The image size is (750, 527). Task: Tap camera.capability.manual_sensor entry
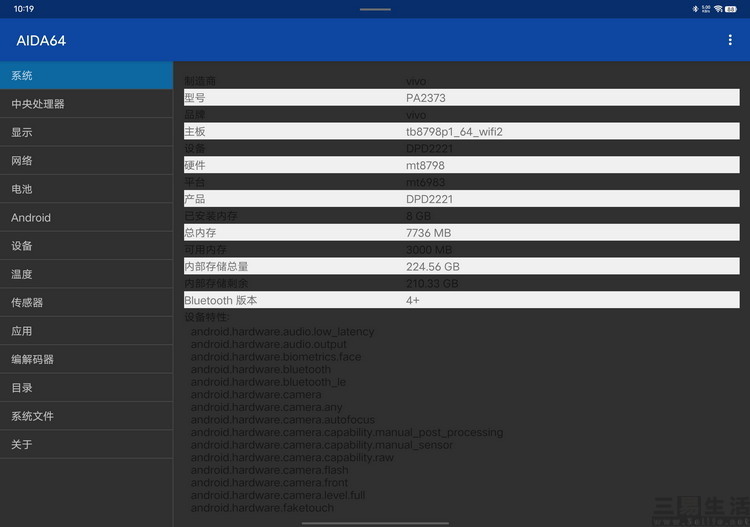pos(321,445)
